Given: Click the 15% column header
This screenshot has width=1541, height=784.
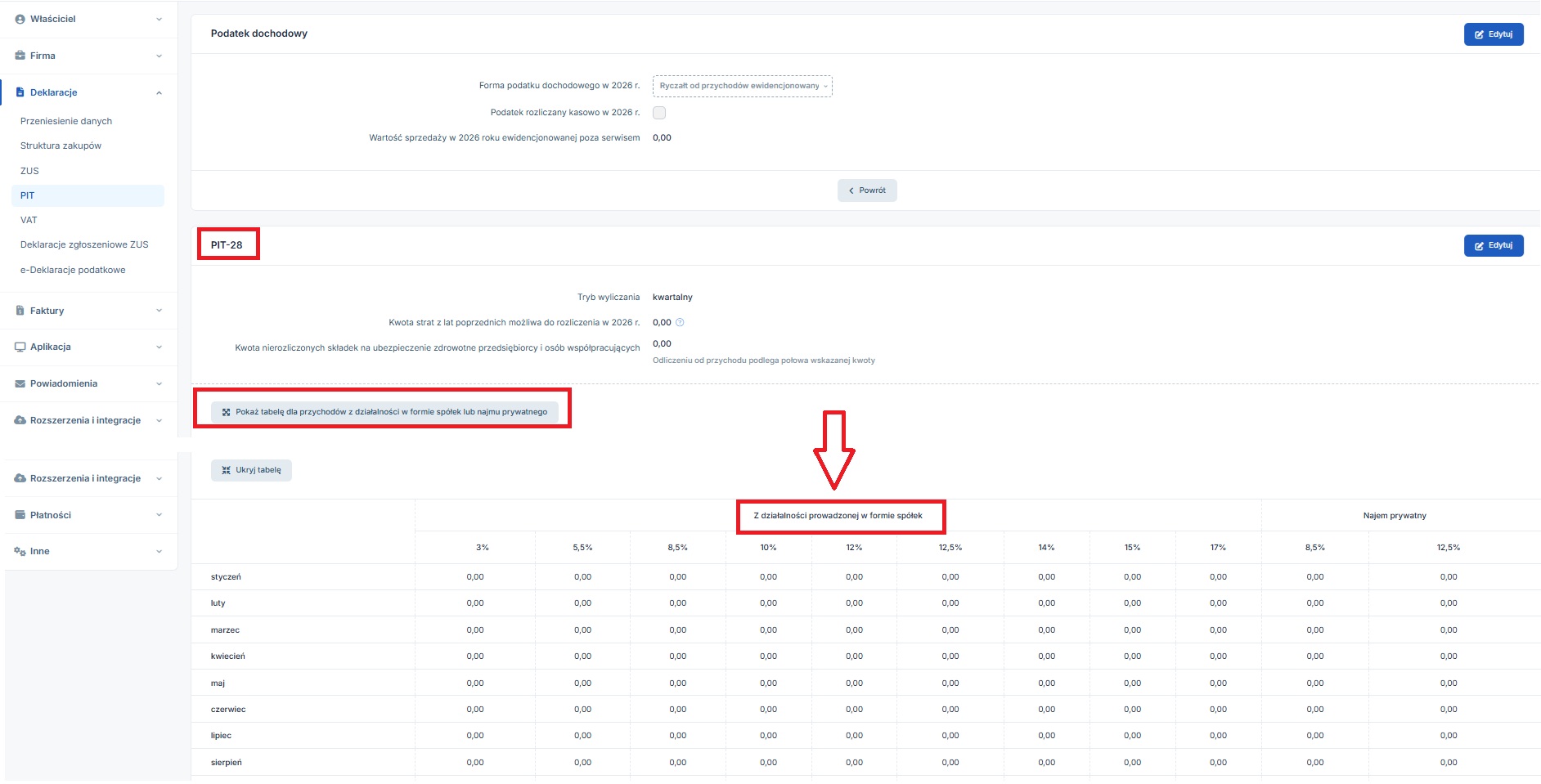Looking at the screenshot, I should point(1132,547).
